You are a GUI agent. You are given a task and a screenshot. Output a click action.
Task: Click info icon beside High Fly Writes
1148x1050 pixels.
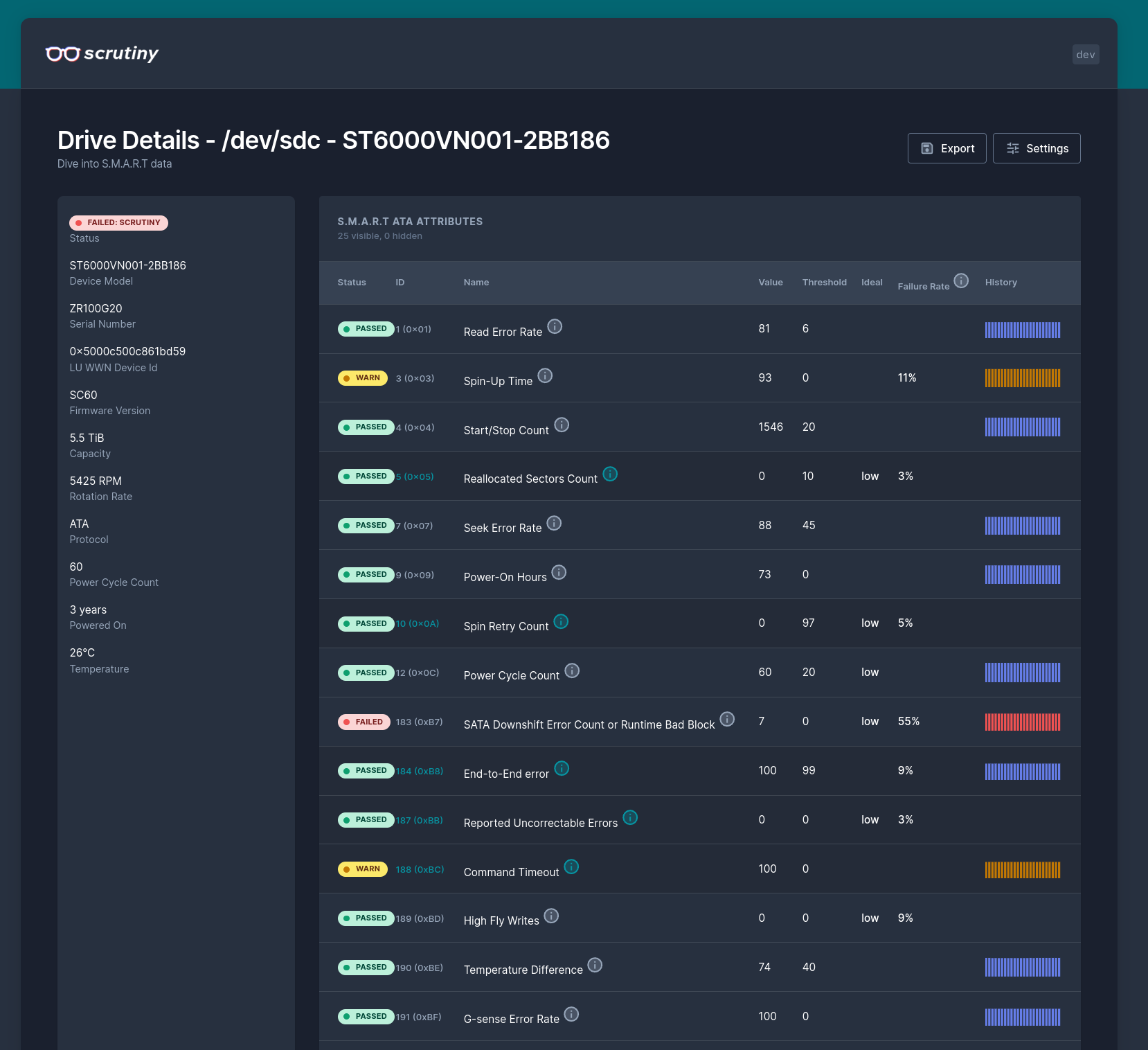[551, 916]
